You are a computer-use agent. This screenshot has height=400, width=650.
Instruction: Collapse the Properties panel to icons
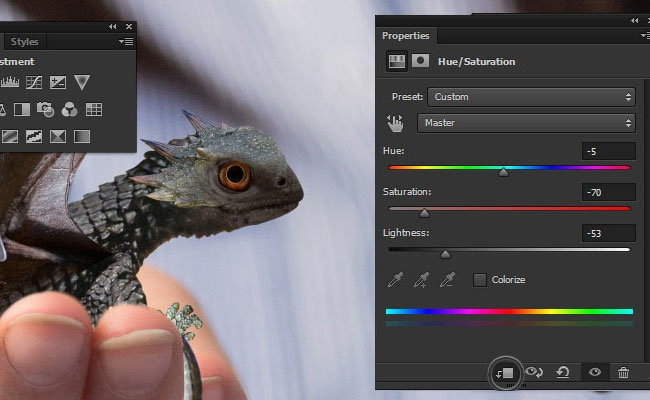click(x=635, y=20)
